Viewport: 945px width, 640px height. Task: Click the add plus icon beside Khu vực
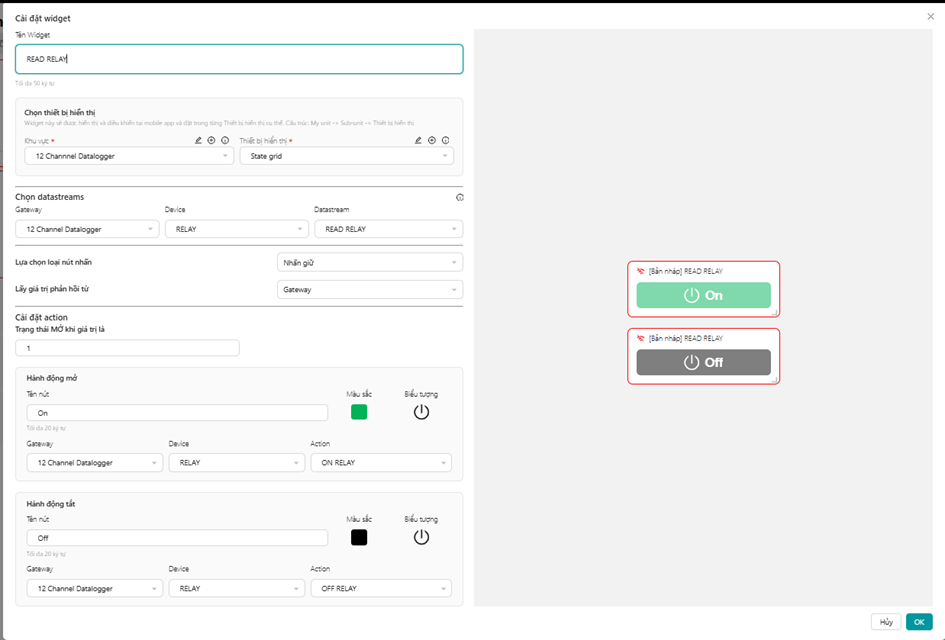pos(212,140)
